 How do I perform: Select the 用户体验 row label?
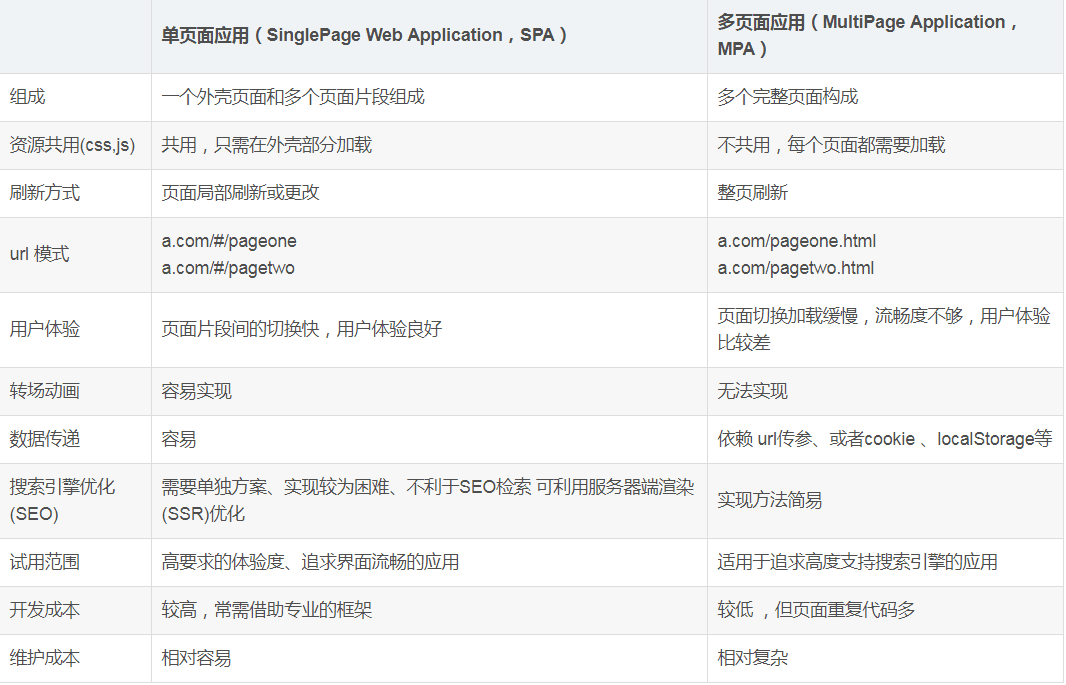45,330
